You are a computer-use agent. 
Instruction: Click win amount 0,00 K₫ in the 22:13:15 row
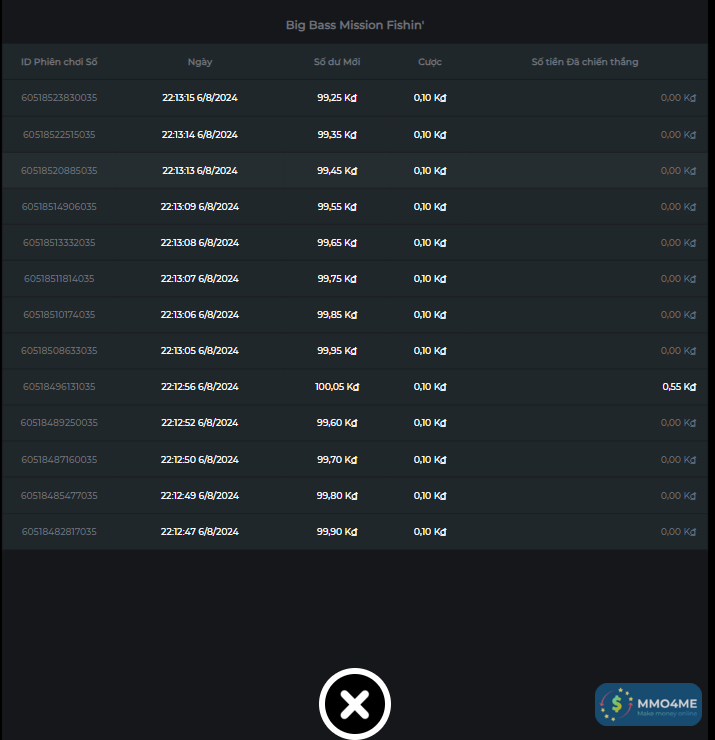click(x=678, y=98)
